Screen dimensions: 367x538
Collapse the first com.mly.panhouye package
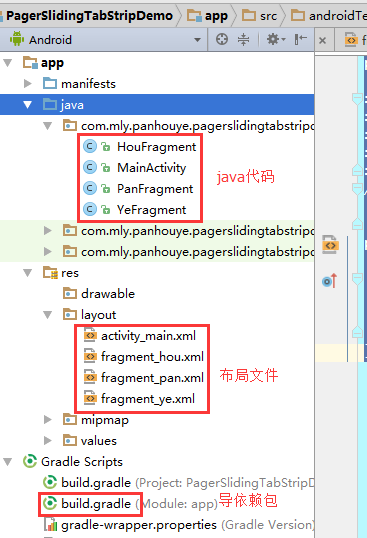(48, 126)
